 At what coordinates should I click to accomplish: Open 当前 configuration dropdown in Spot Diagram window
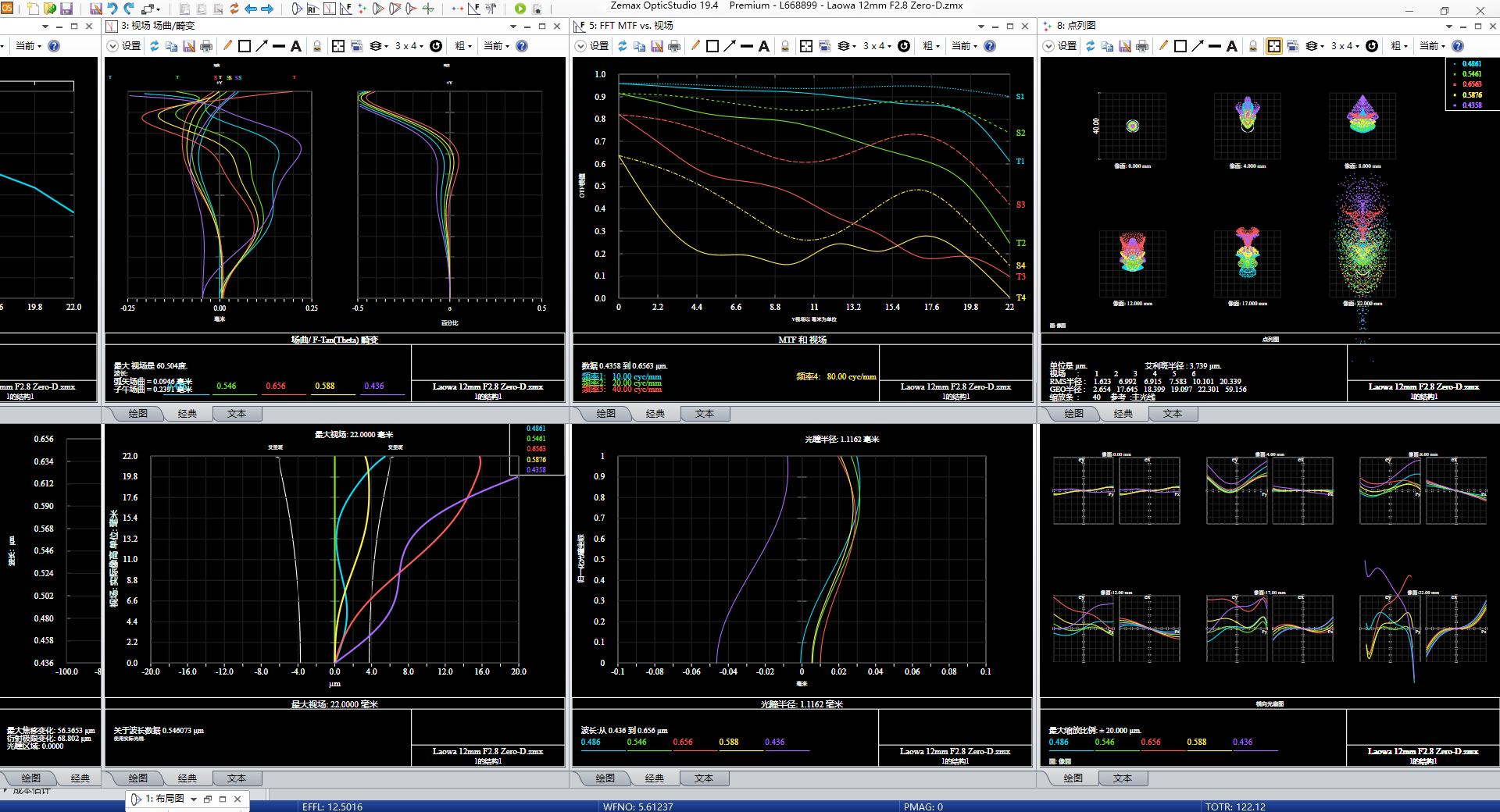click(1433, 46)
